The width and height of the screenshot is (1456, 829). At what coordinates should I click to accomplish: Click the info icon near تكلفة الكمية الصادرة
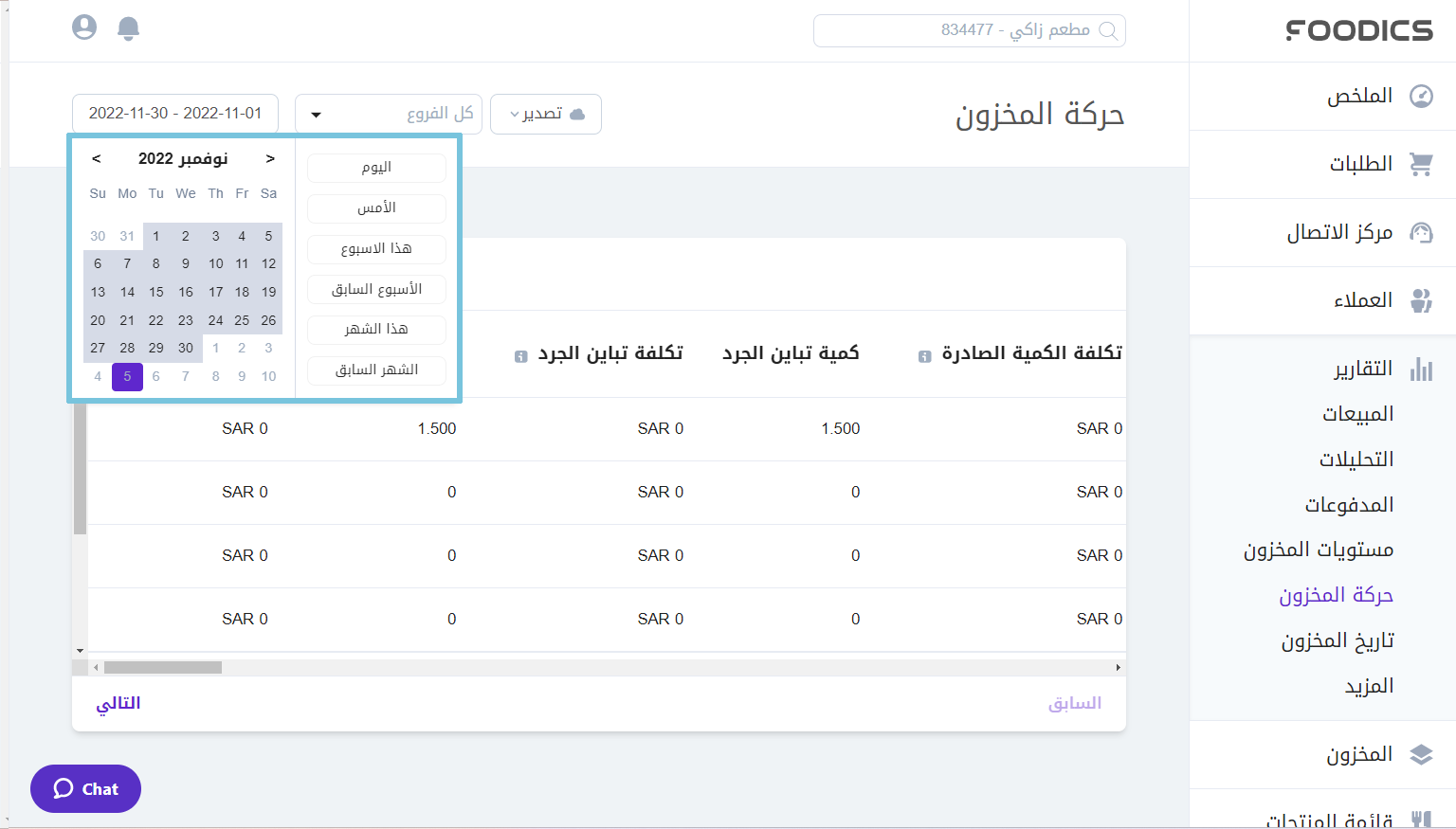tap(923, 355)
